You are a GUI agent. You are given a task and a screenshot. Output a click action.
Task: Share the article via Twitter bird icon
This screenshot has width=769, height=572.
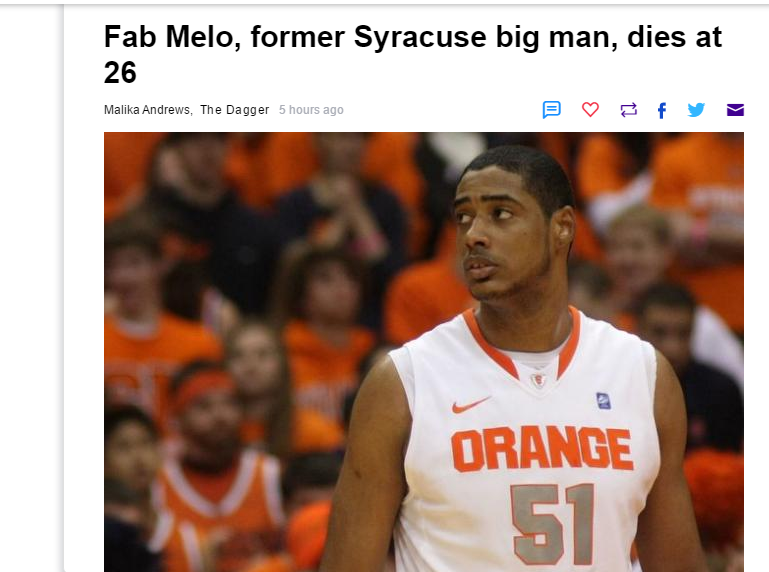[x=696, y=109]
